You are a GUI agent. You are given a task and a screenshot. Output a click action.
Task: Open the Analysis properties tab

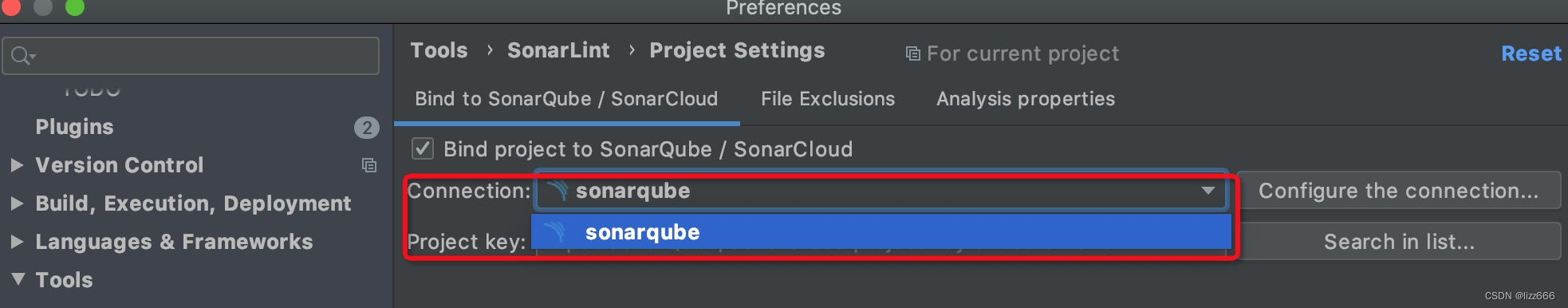point(1026,99)
